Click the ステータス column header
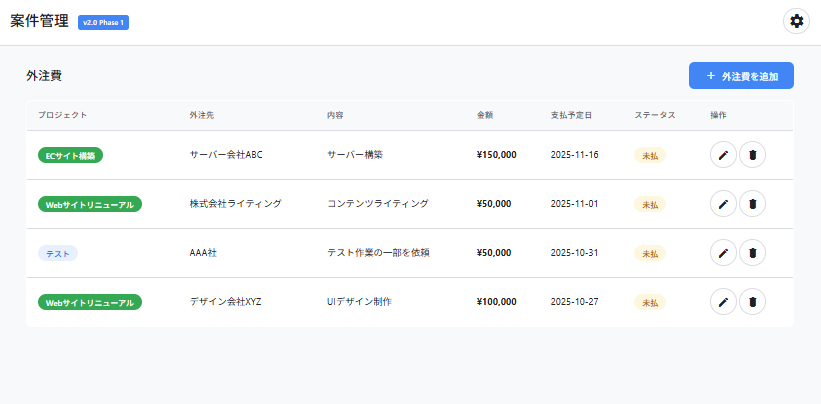Screen dimensions: 821x404 [654, 115]
